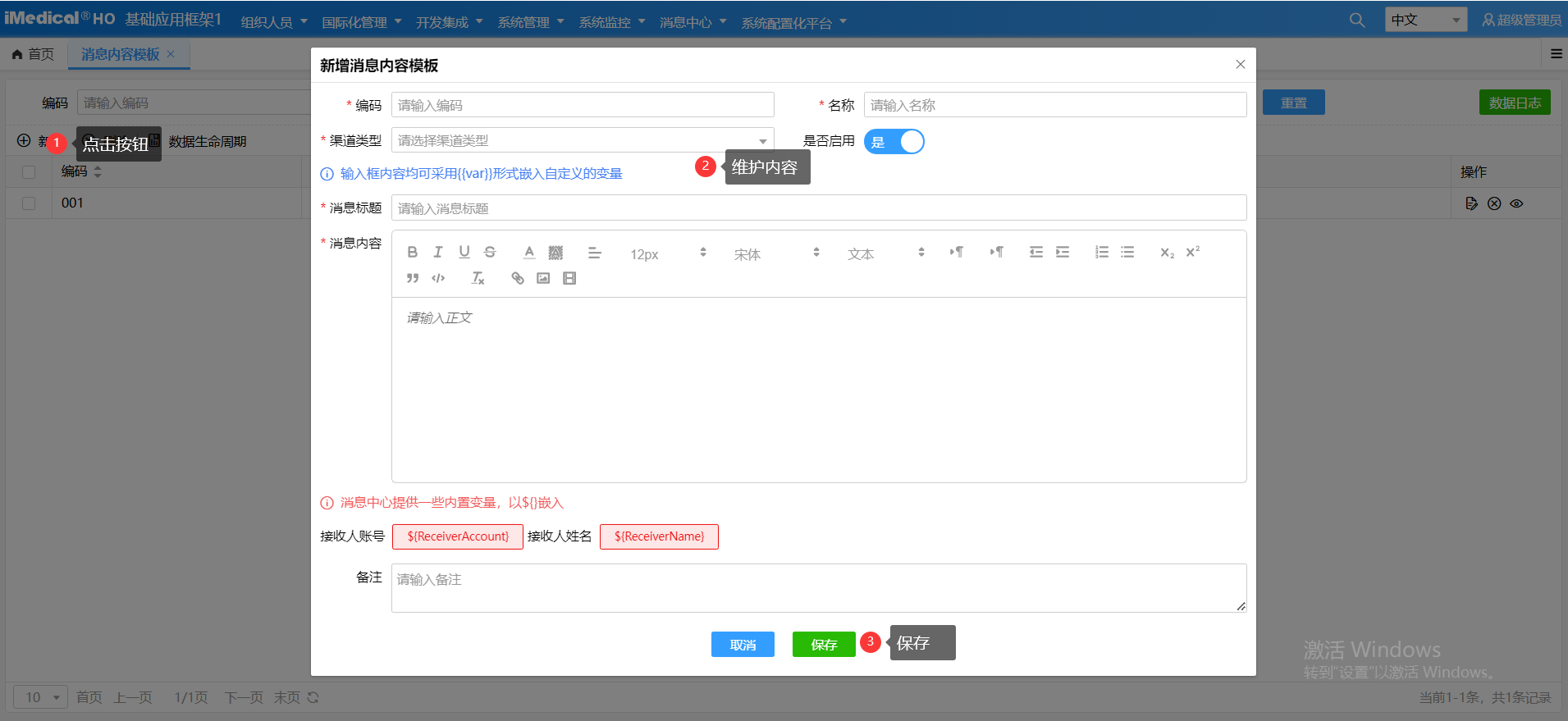Open the 消息中心 menu
Image resolution: width=1568 pixels, height=721 pixels.
[x=693, y=22]
